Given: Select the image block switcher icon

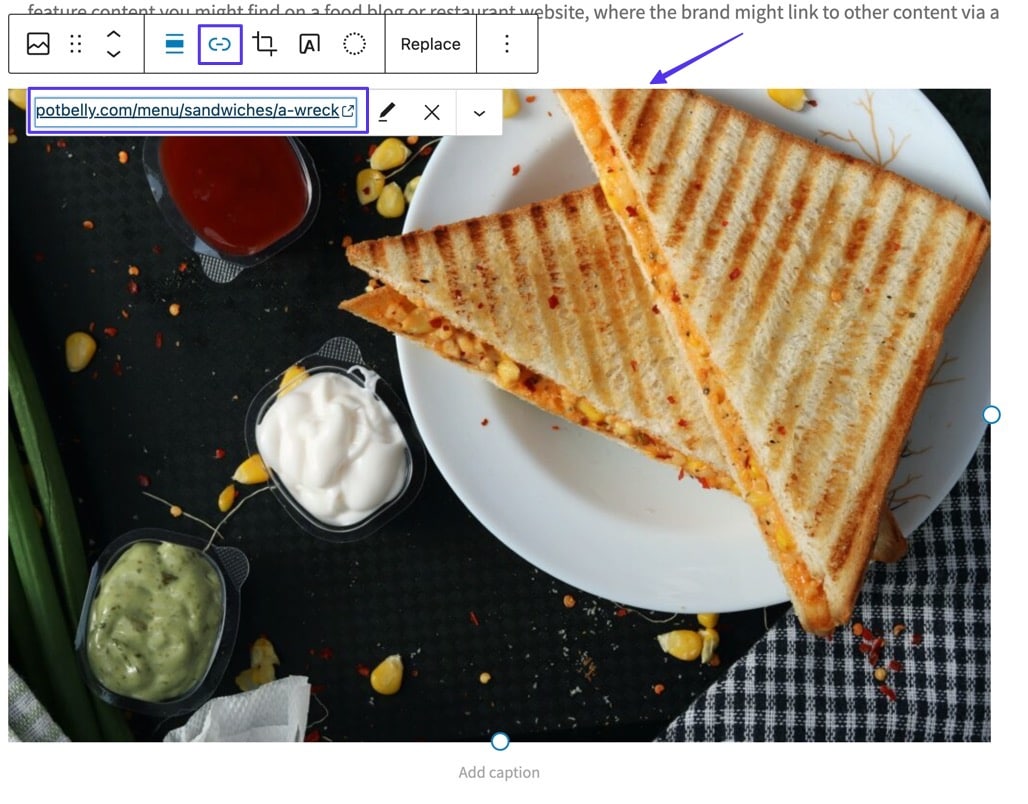Looking at the screenshot, I should tap(36, 43).
